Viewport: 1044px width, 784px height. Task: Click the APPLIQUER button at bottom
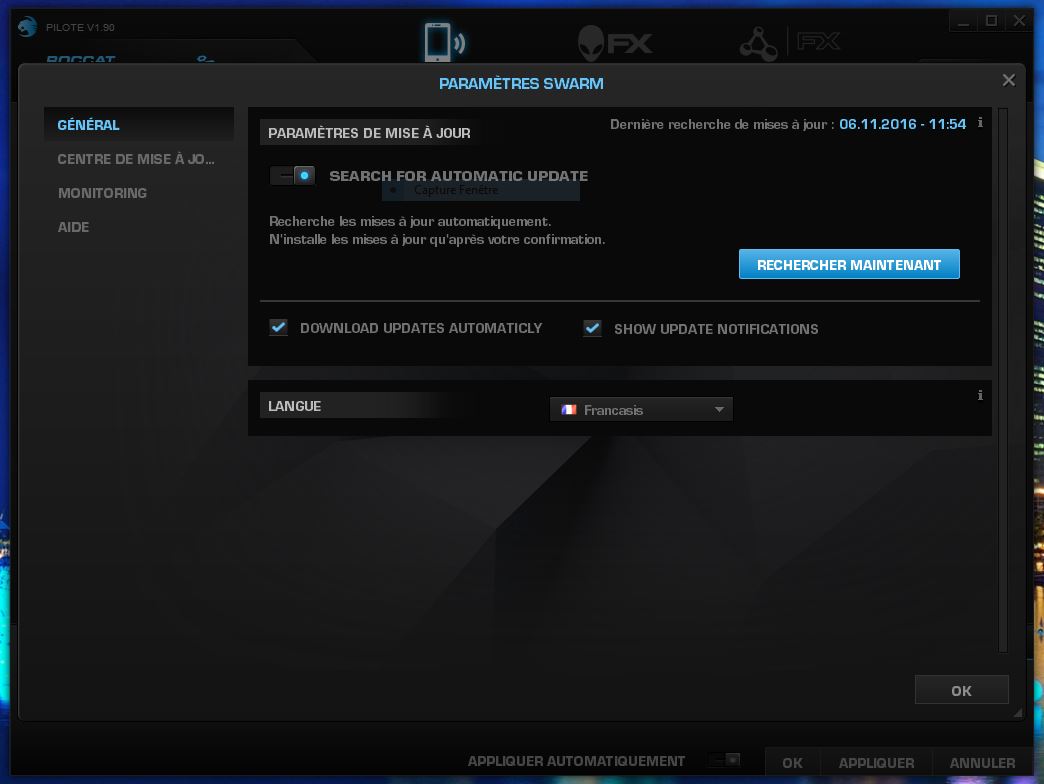point(875,762)
